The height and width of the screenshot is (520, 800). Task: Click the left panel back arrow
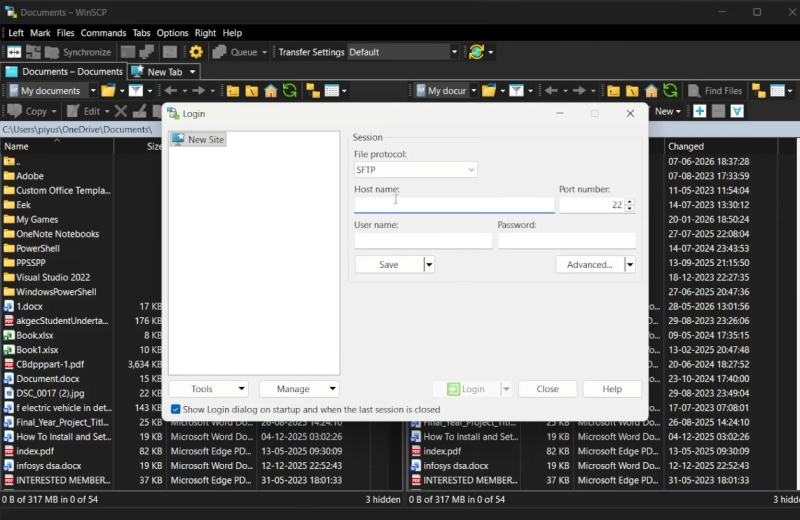point(171,91)
